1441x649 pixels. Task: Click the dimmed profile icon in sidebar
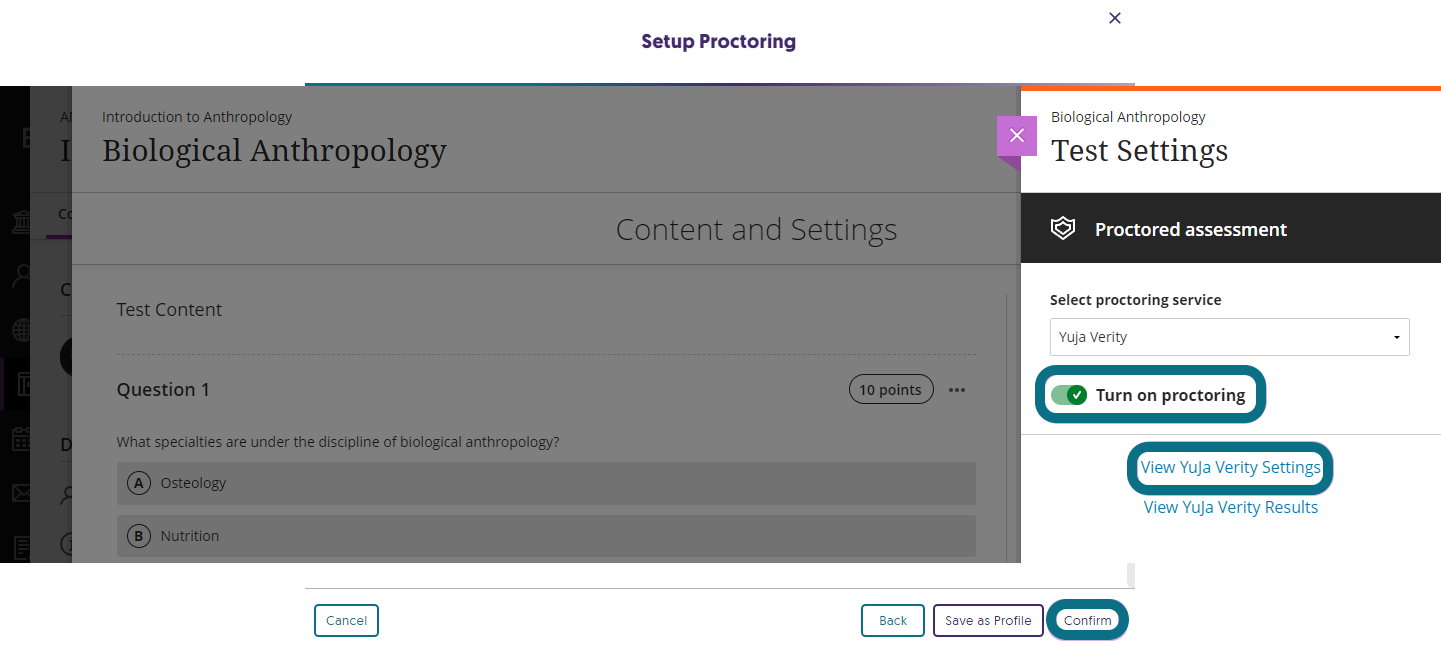(x=20, y=276)
